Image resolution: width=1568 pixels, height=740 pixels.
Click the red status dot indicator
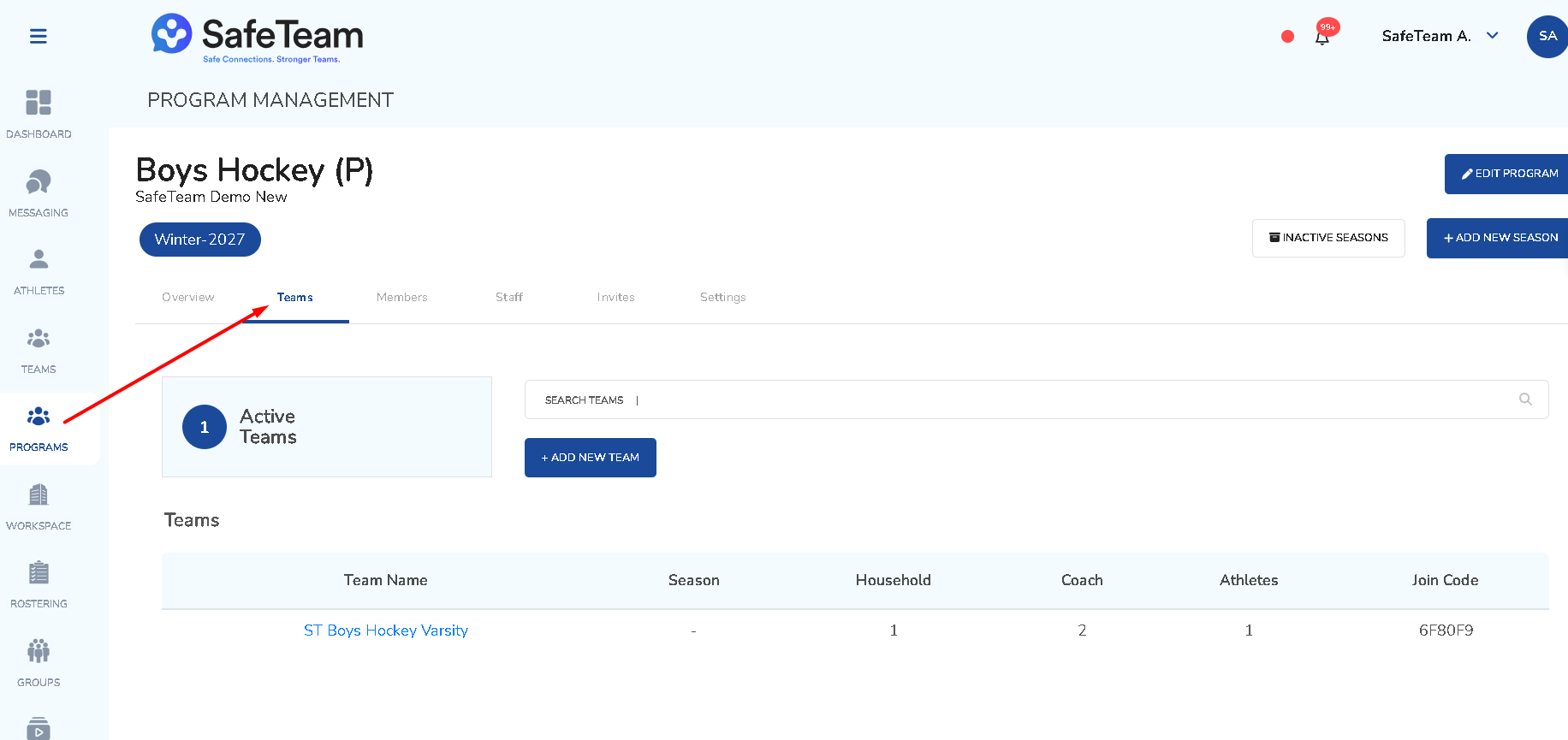[1287, 36]
